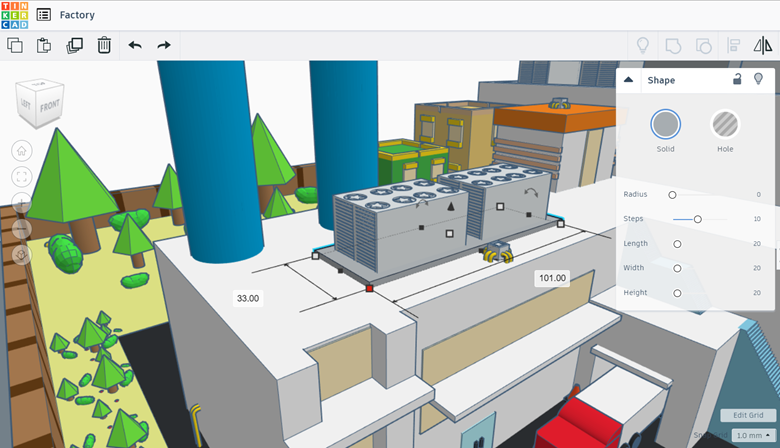780x448 pixels.
Task: Redo the last action
Action: (164, 45)
